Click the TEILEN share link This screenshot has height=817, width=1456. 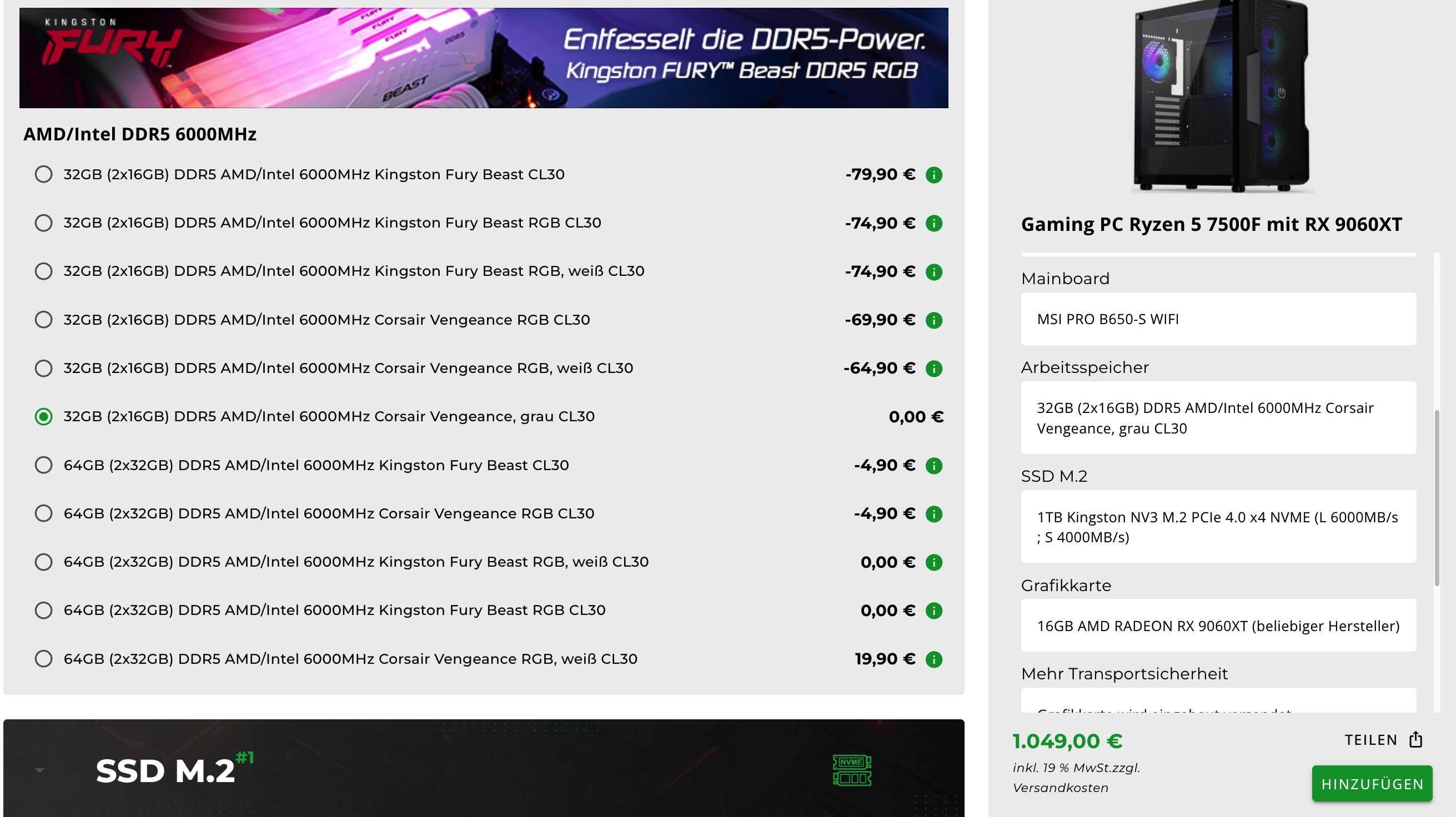click(1370, 740)
